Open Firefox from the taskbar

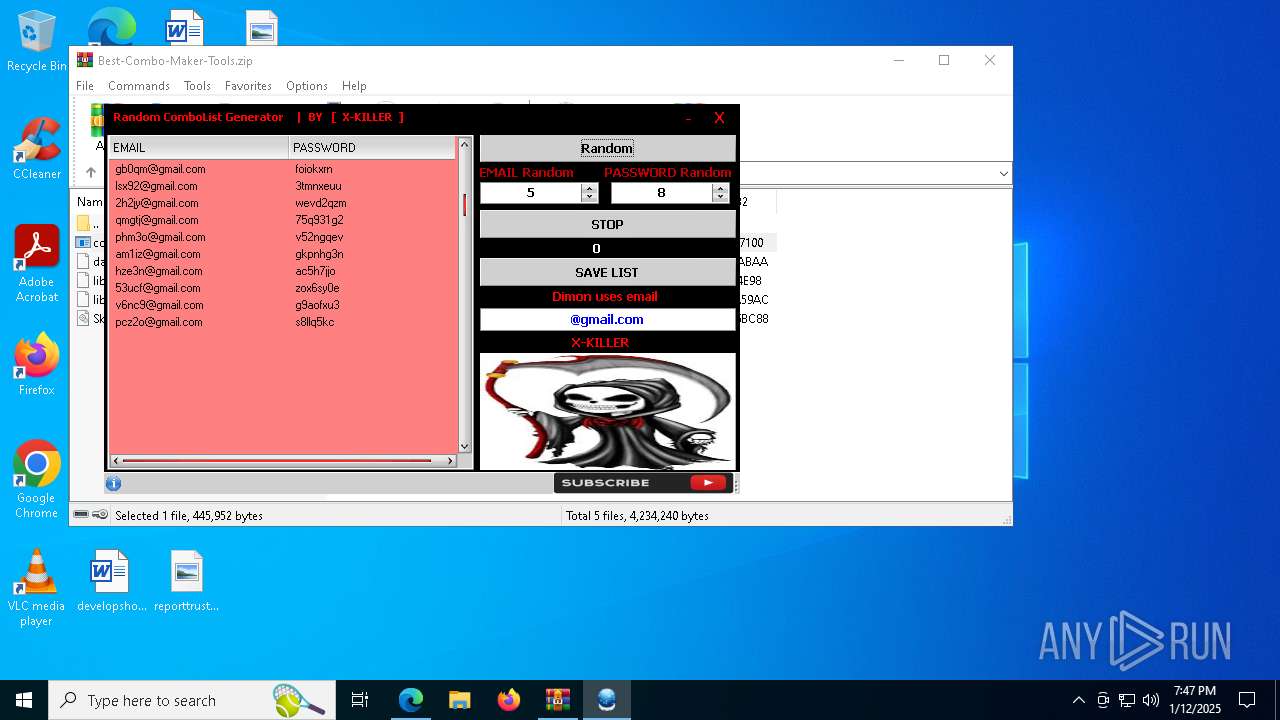tap(508, 700)
